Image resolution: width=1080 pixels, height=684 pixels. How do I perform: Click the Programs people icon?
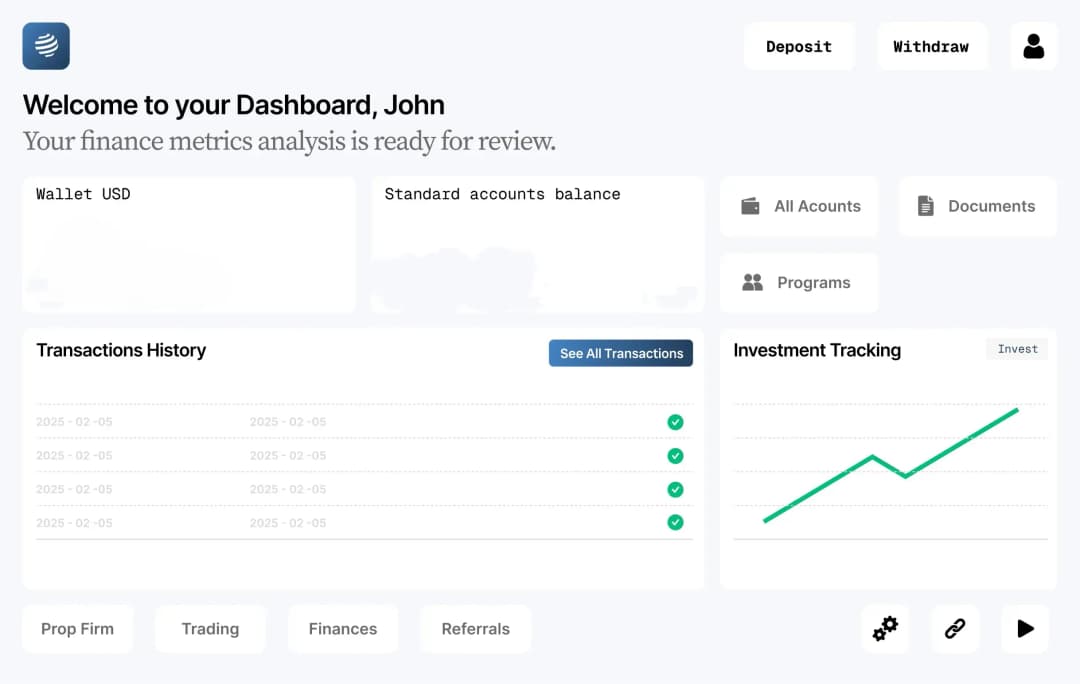752,283
